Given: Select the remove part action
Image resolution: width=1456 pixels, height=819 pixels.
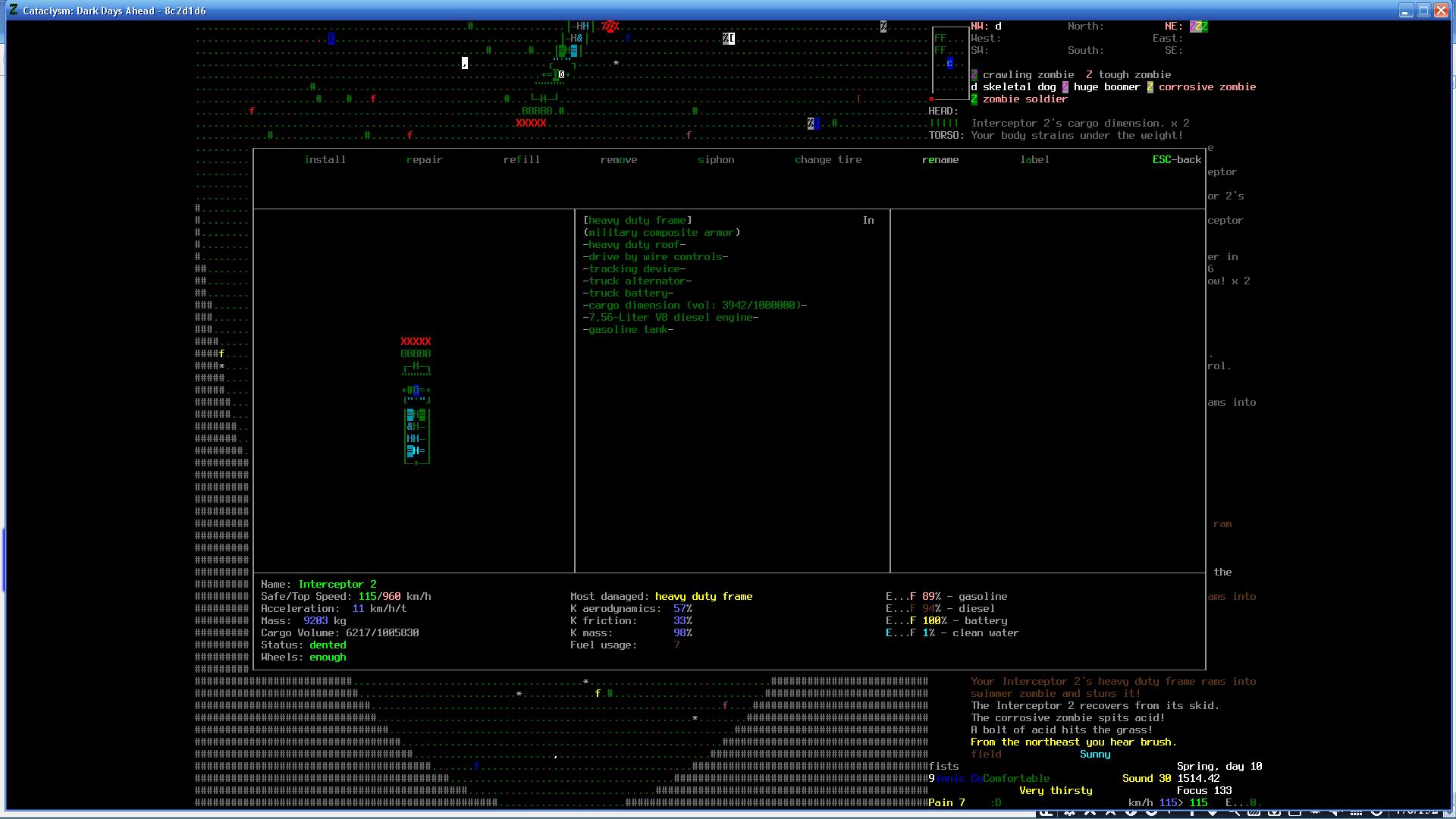Looking at the screenshot, I should [x=618, y=159].
